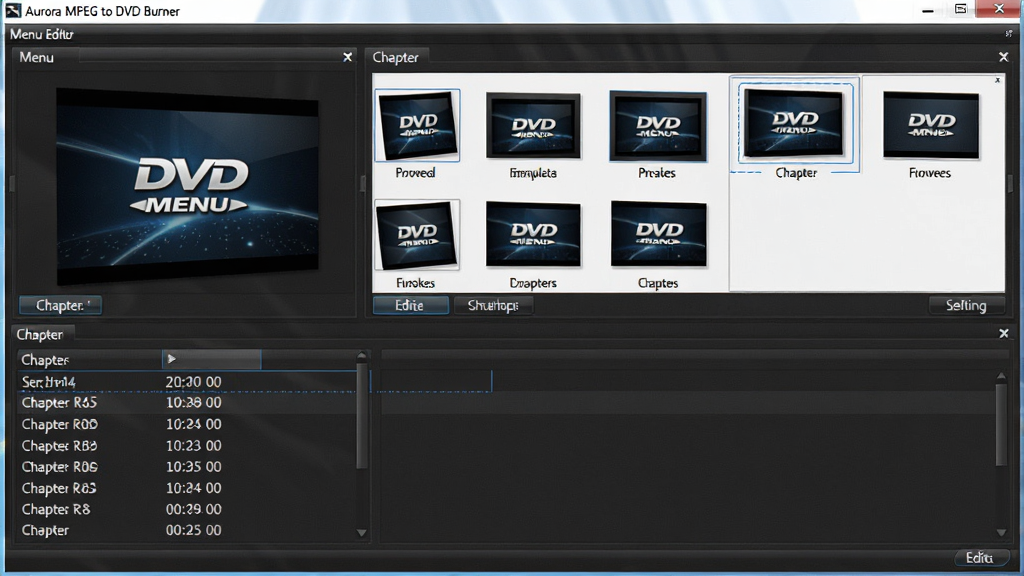Click the timeline pane vertical scrollbar thumb
This screenshot has height=576, width=1024.
(1001, 424)
